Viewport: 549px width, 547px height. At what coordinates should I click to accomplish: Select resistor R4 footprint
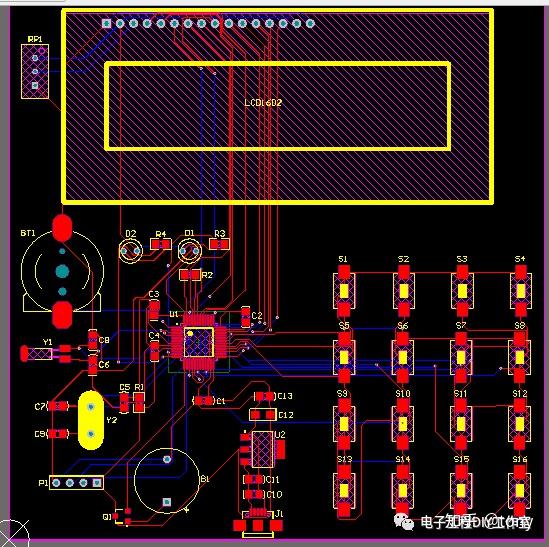point(161,244)
